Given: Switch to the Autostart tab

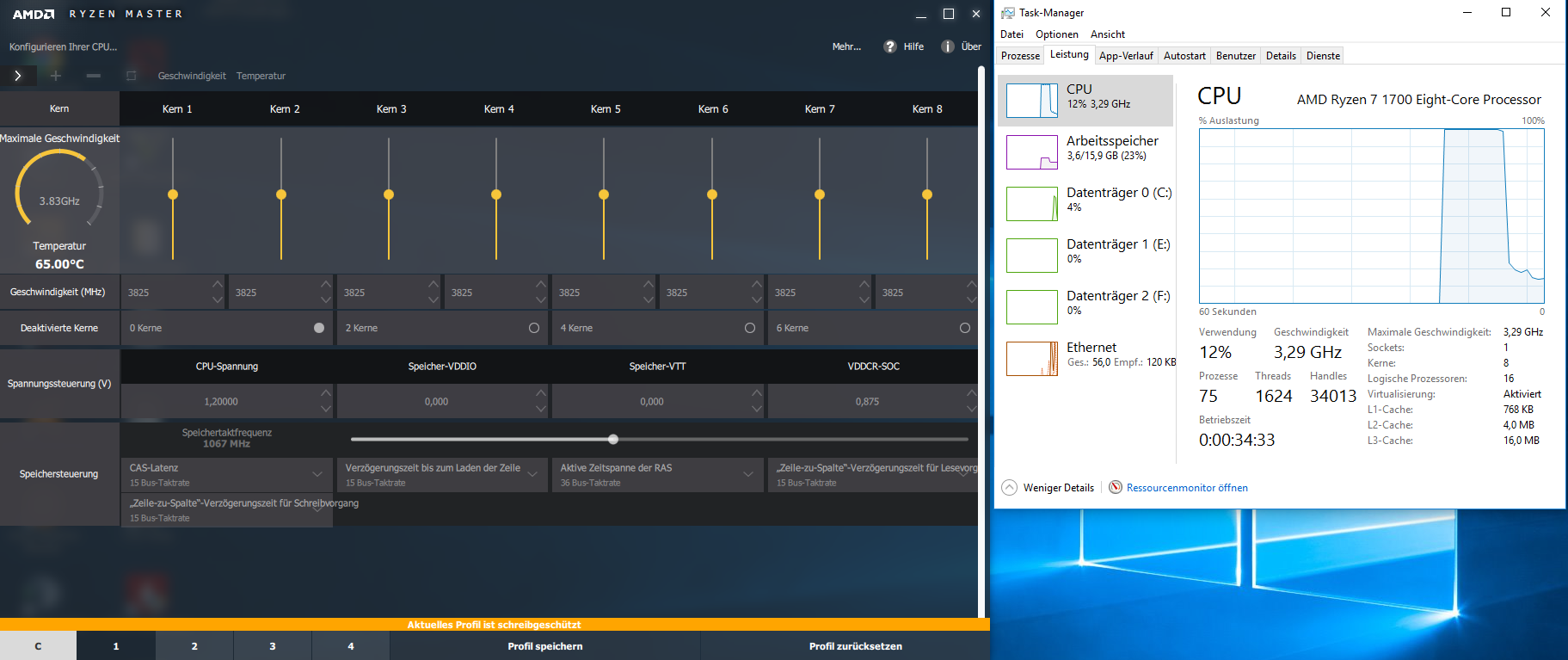Looking at the screenshot, I should click(1184, 56).
